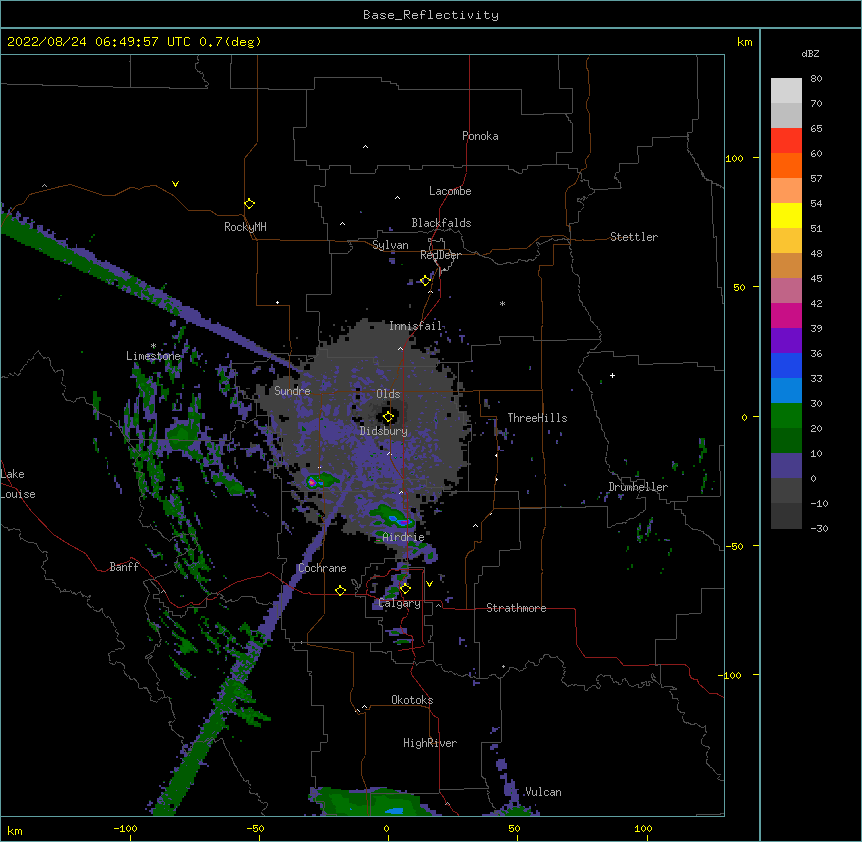Click the white asterisk marker east of Innisfail
The image size is (862, 842).
click(x=502, y=303)
